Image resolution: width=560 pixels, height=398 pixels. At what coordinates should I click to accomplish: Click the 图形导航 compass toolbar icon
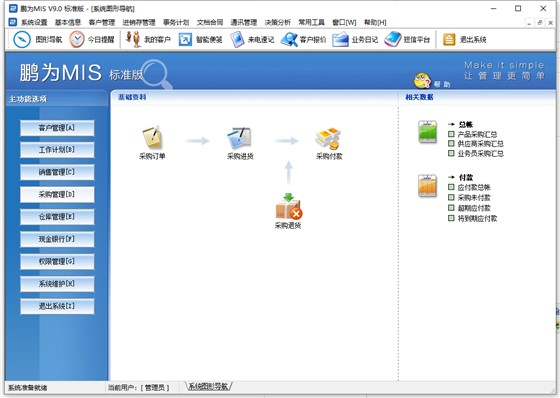click(22, 39)
